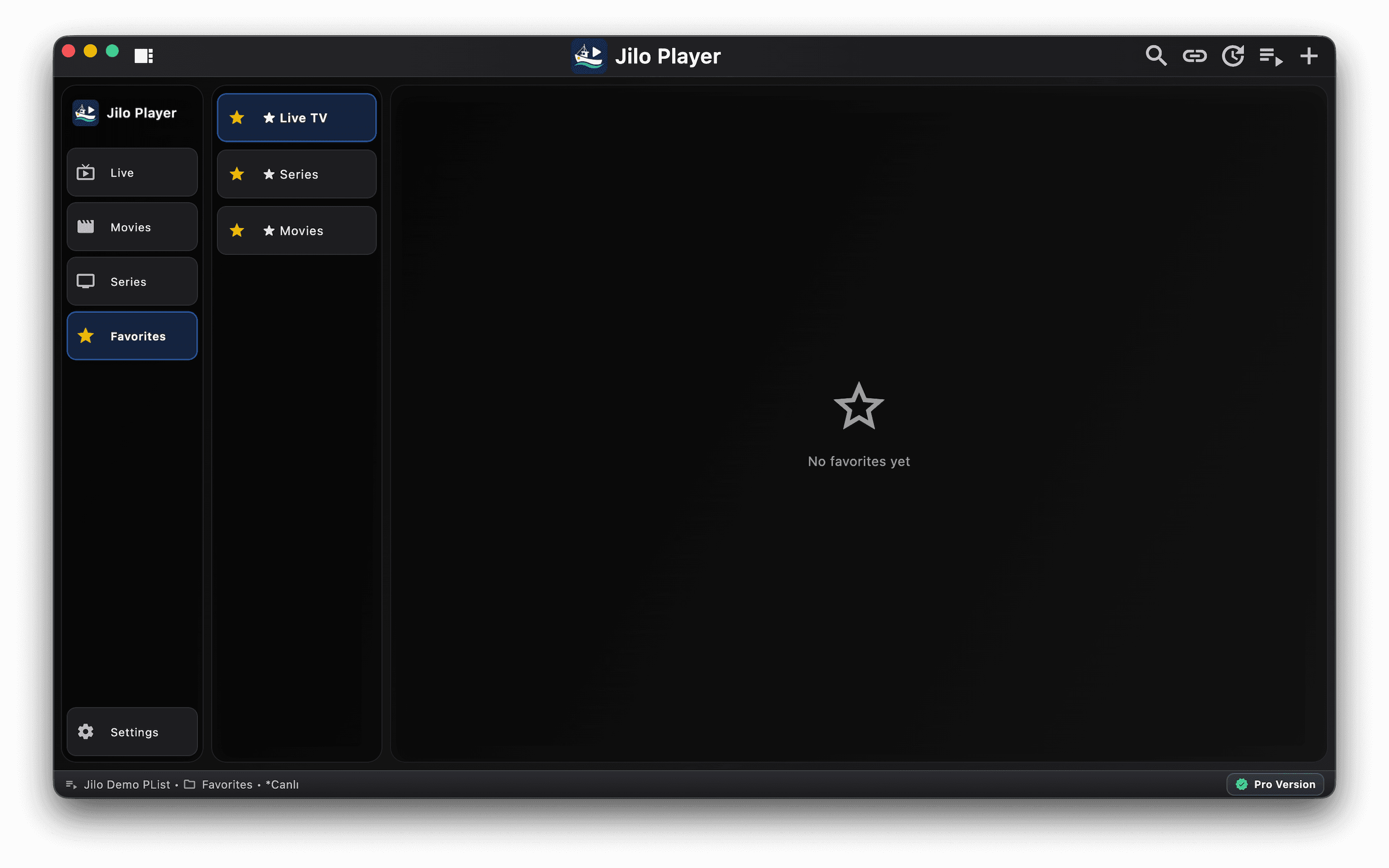
Task: Click the link URL icon in the toolbar
Action: [1195, 55]
